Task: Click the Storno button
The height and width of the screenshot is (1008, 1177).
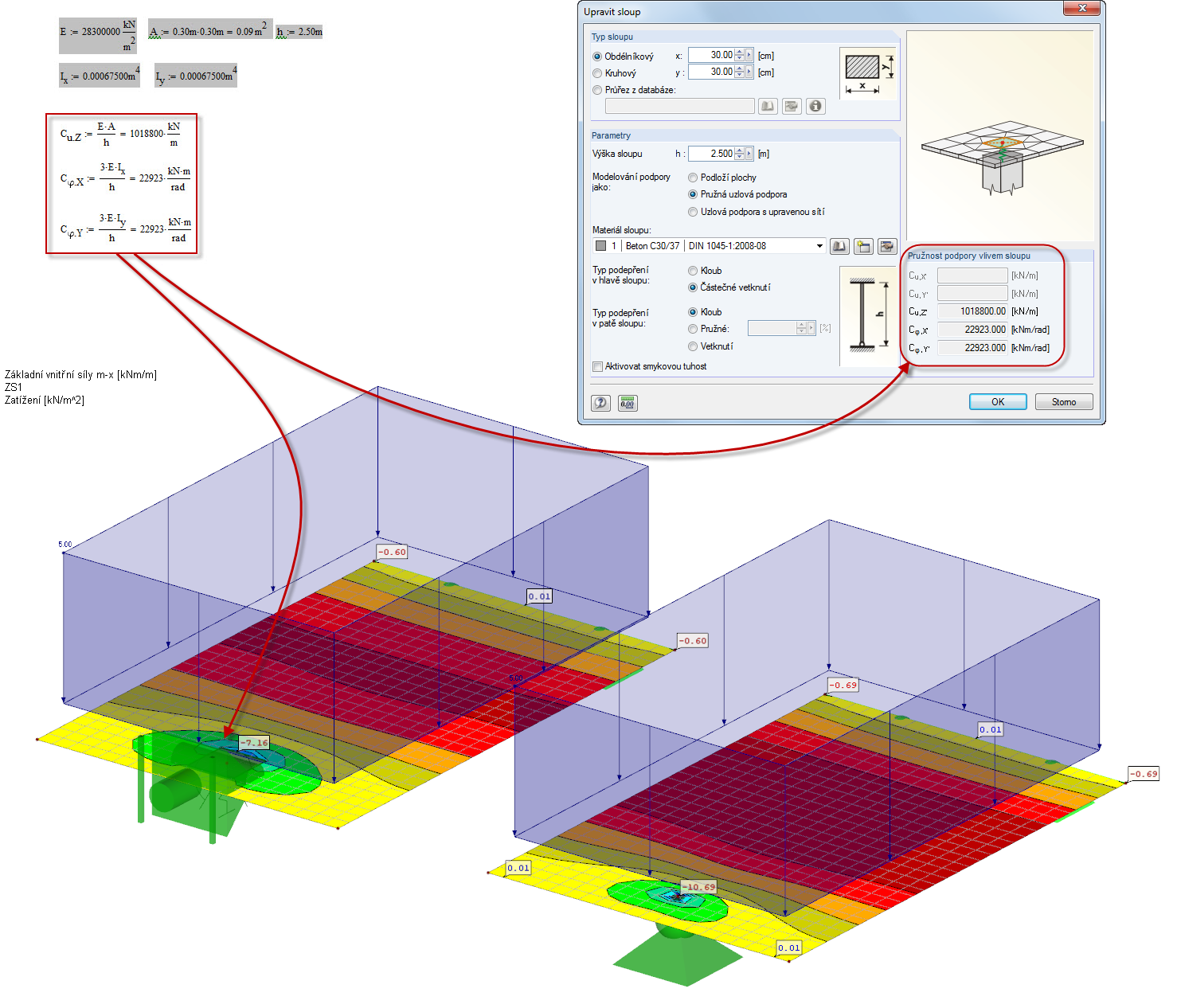Action: tap(1064, 402)
